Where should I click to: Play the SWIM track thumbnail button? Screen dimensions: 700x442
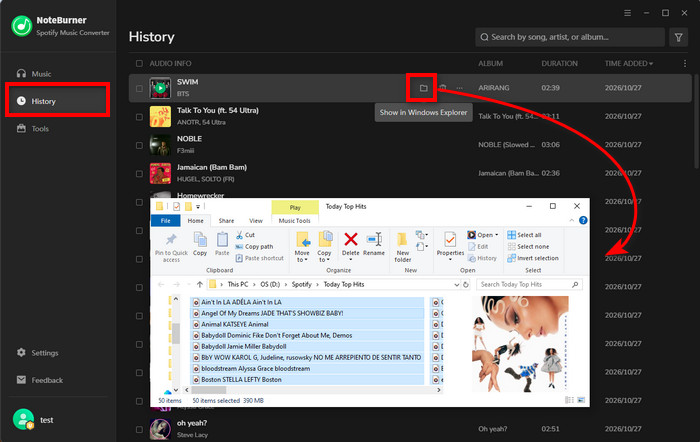(x=160, y=88)
